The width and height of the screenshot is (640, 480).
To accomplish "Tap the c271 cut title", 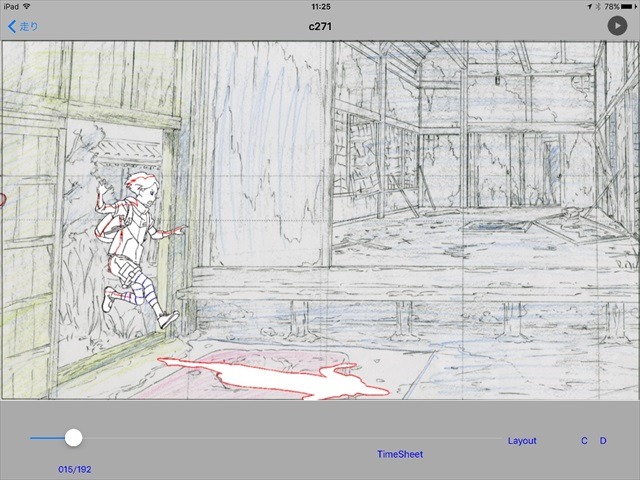I will (320, 26).
